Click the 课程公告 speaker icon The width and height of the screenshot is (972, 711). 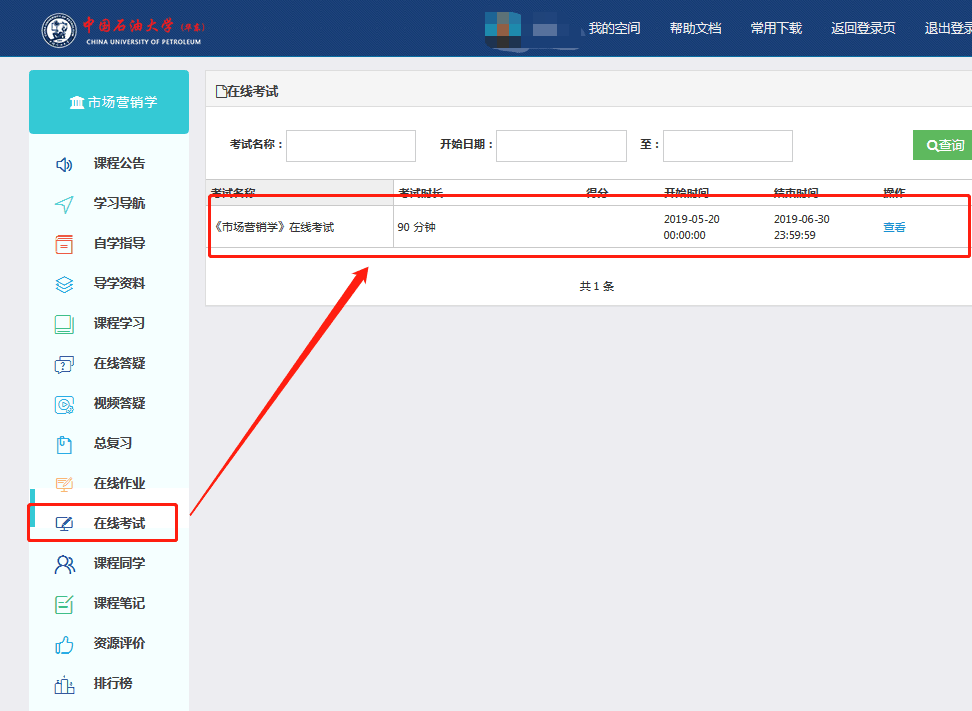click(64, 164)
